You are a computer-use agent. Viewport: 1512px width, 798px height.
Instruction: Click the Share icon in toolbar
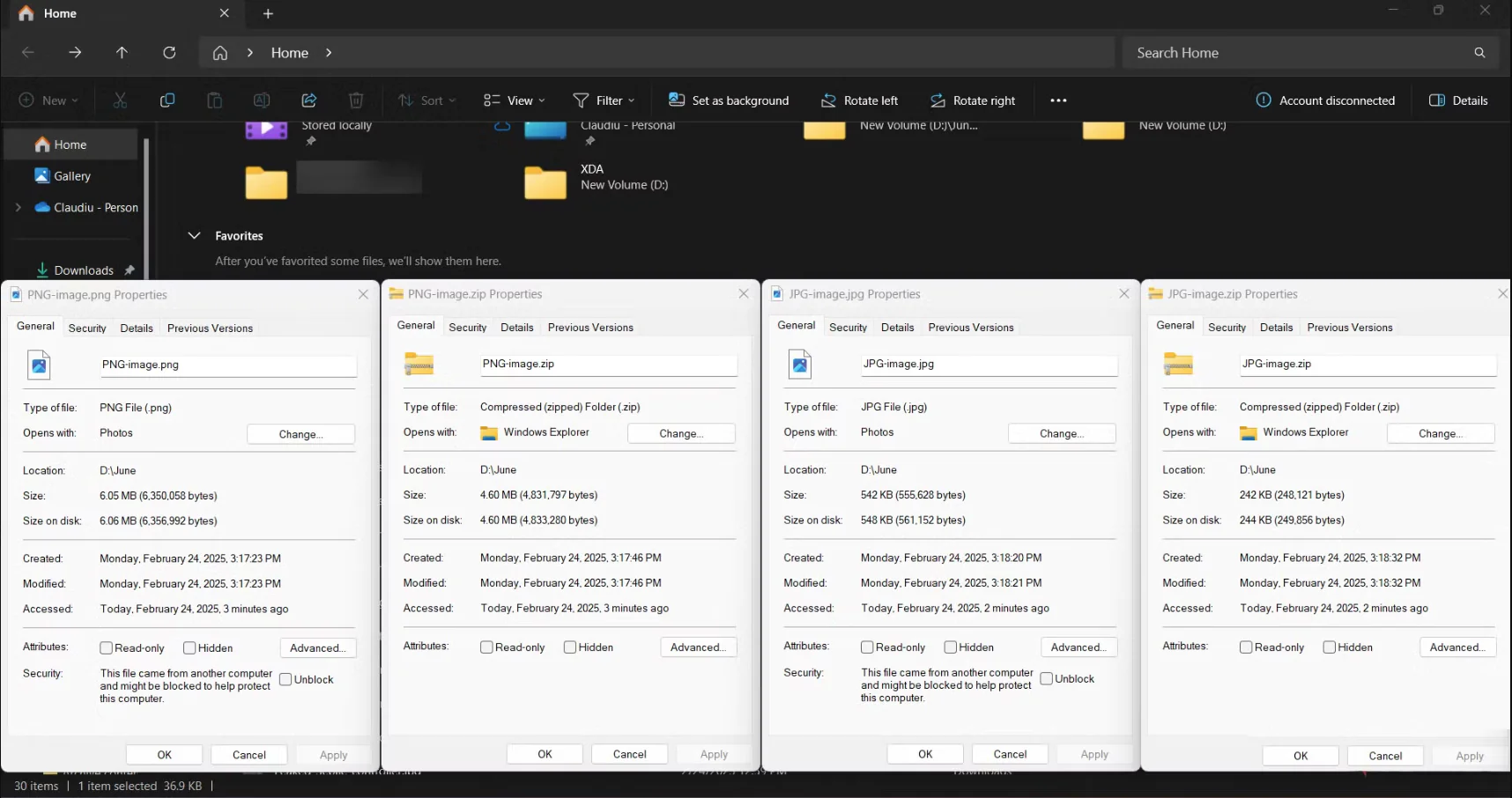(308, 100)
